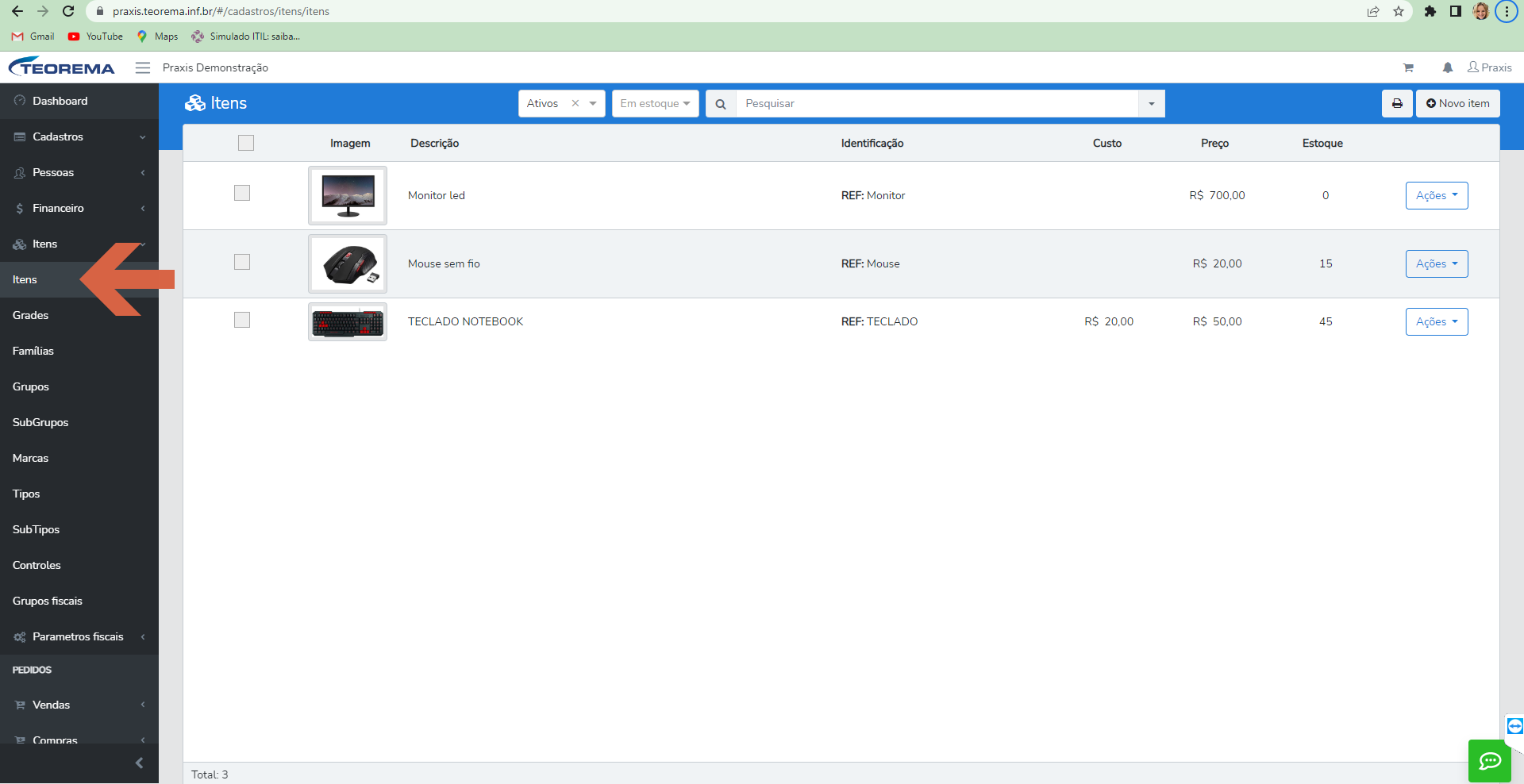Click browser back arrow

[17, 11]
